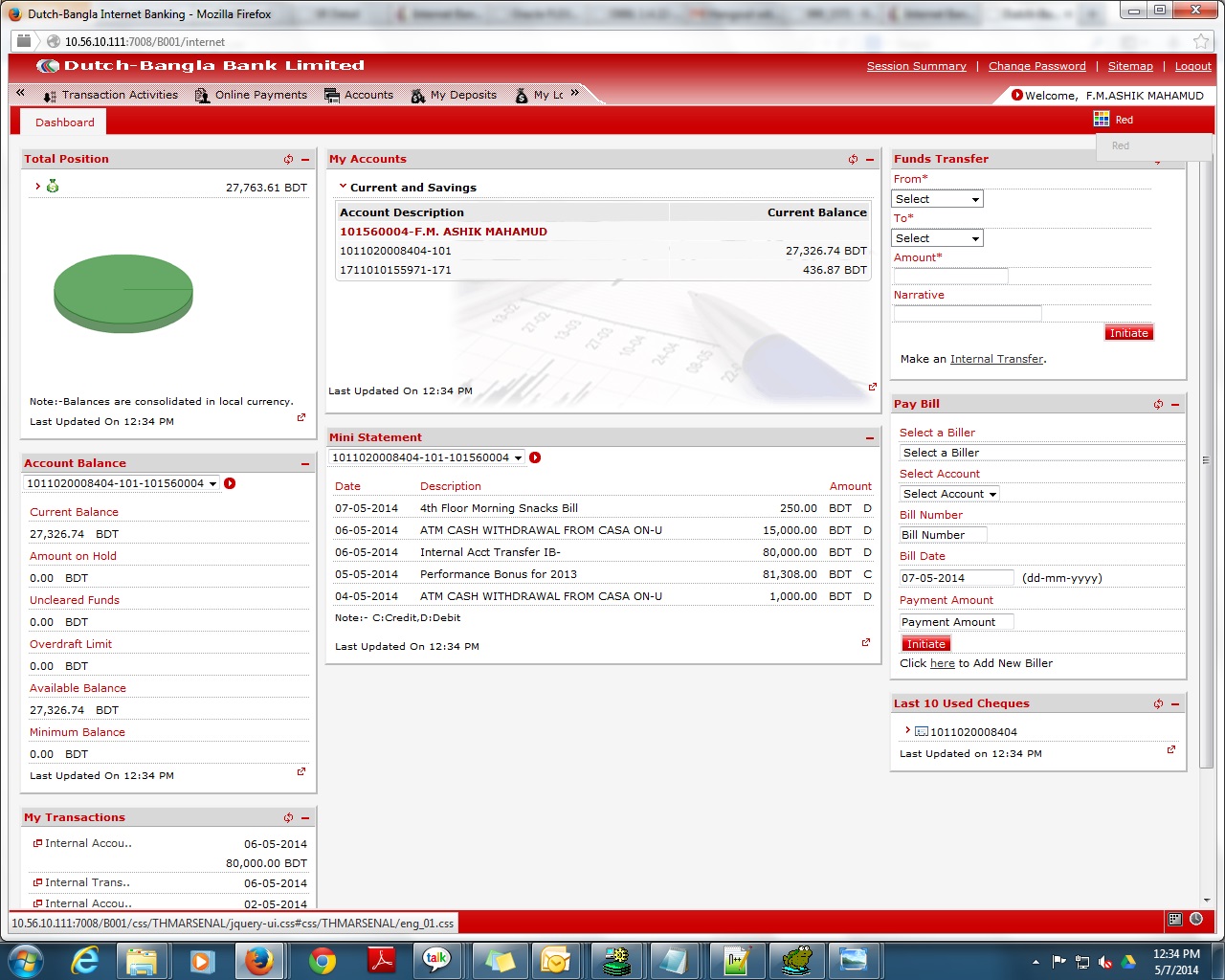Click the calculator icon in the bottom bar
Image resolution: width=1225 pixels, height=980 pixels.
click(x=1175, y=919)
